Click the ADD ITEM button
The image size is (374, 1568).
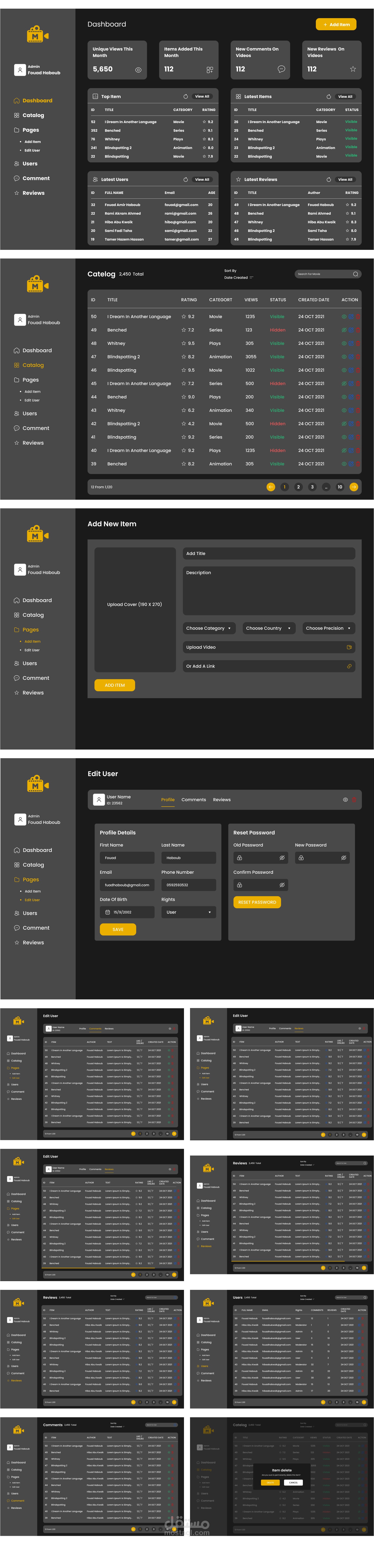coord(115,685)
